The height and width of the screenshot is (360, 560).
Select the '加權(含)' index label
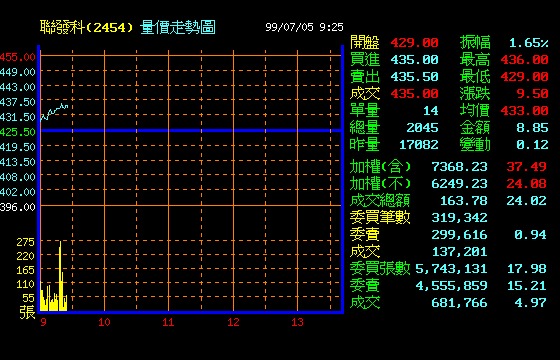pyautogui.click(x=380, y=167)
